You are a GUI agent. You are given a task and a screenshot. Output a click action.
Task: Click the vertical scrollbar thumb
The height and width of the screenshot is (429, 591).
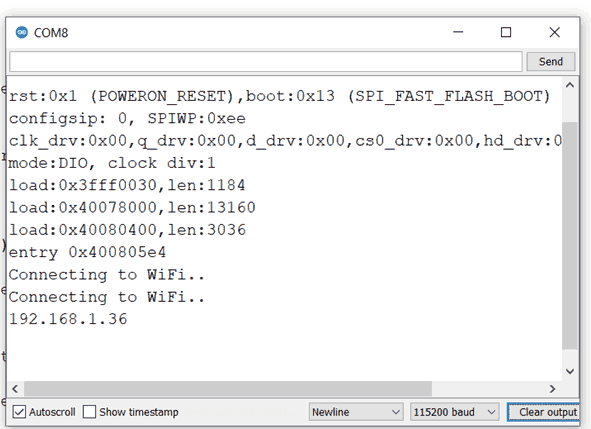(x=570, y=236)
